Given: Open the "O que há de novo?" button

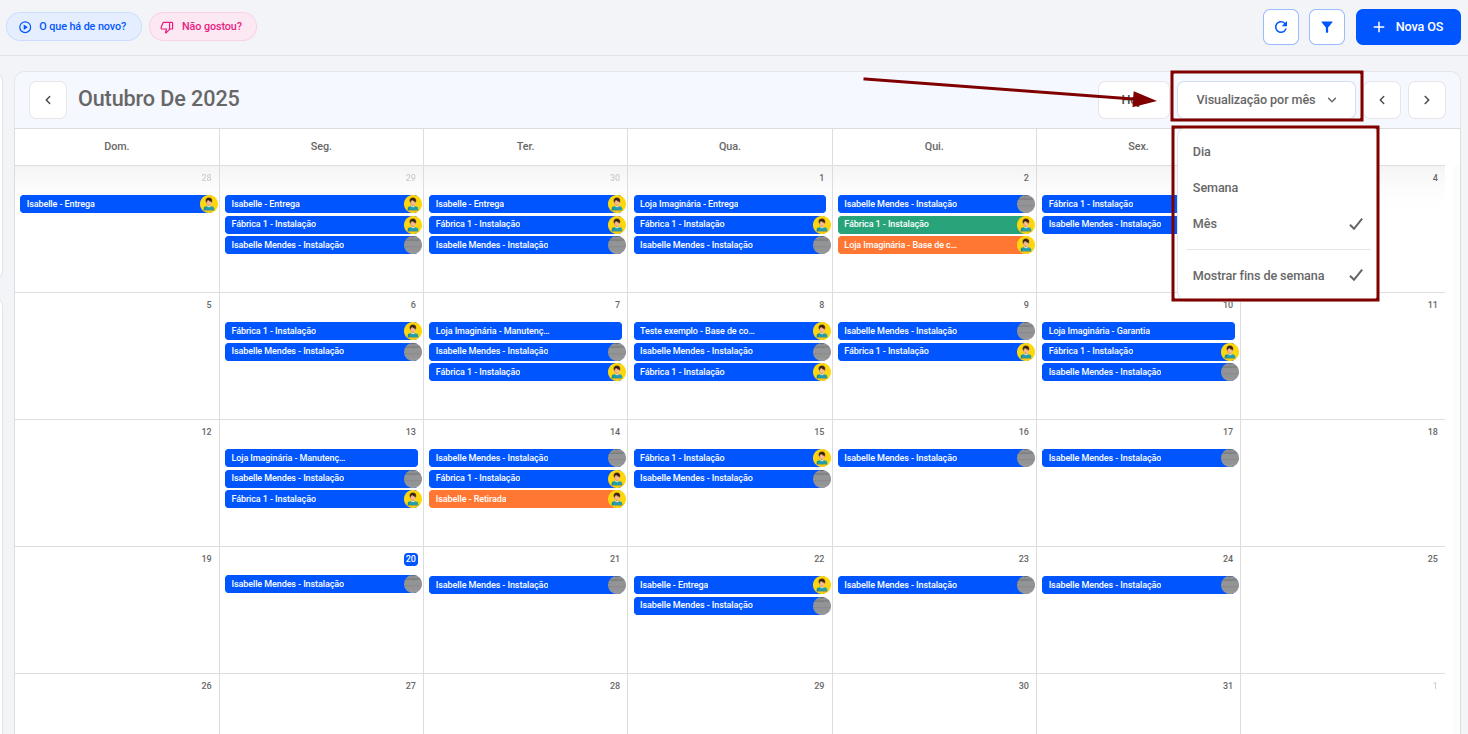Looking at the screenshot, I should click(74, 27).
